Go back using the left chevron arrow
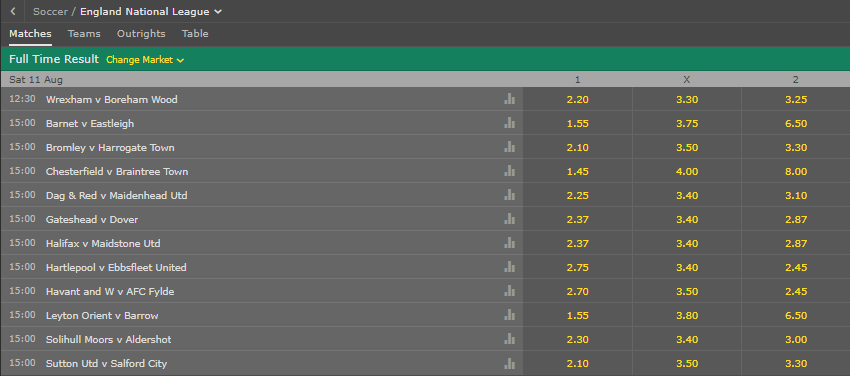850x376 pixels. tap(13, 11)
